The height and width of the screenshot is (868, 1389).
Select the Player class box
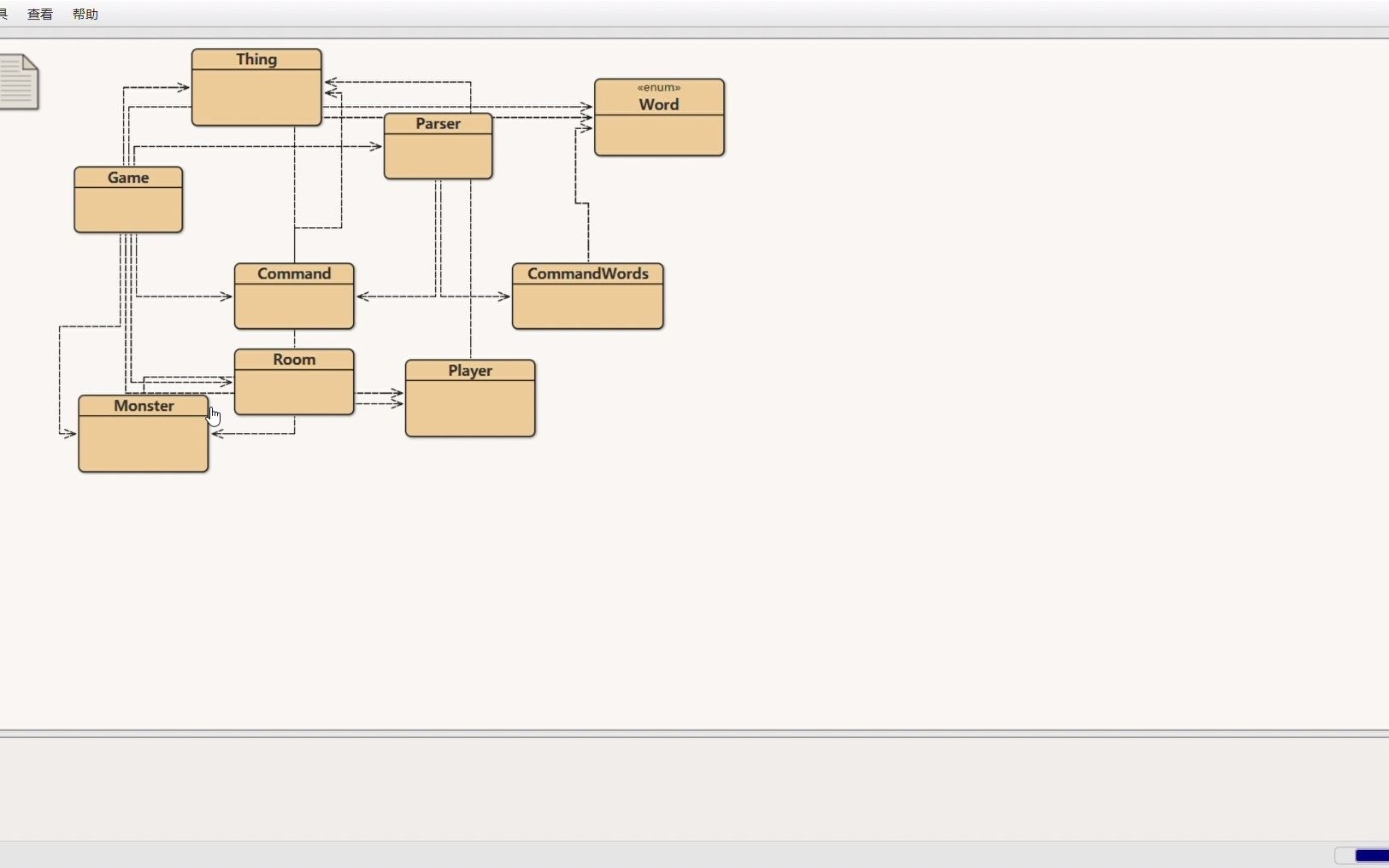[x=470, y=398]
